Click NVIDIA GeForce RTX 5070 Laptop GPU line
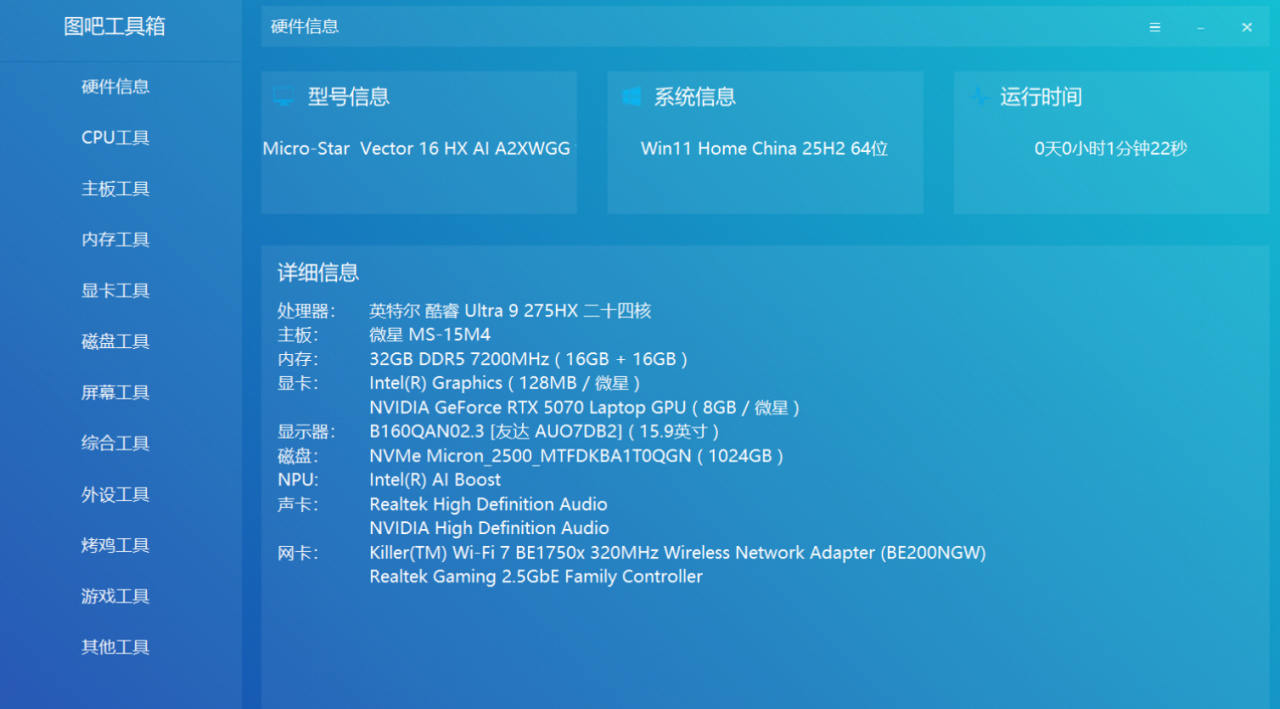Image resolution: width=1280 pixels, height=709 pixels. click(585, 408)
